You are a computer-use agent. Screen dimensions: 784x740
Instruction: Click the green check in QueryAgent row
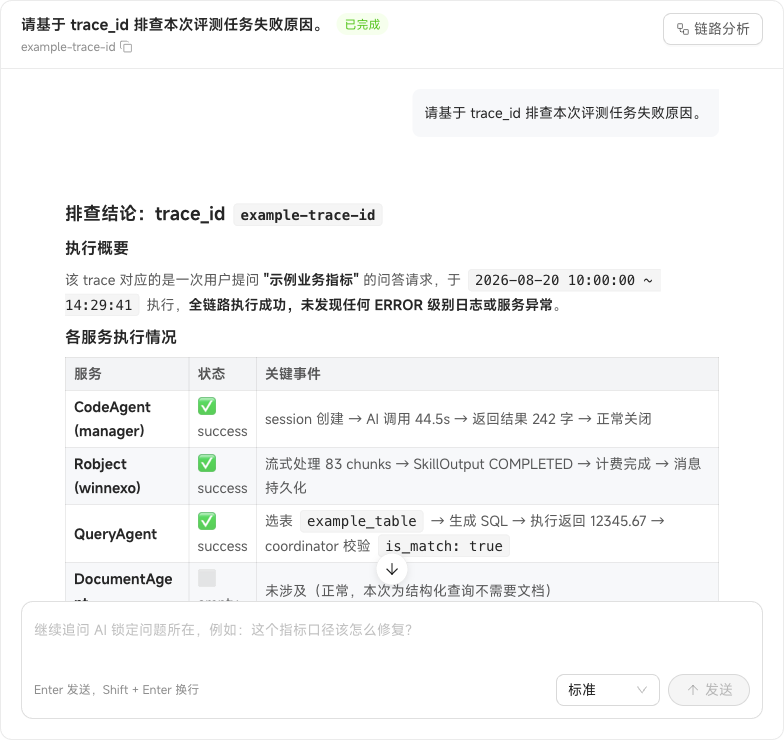point(206,520)
